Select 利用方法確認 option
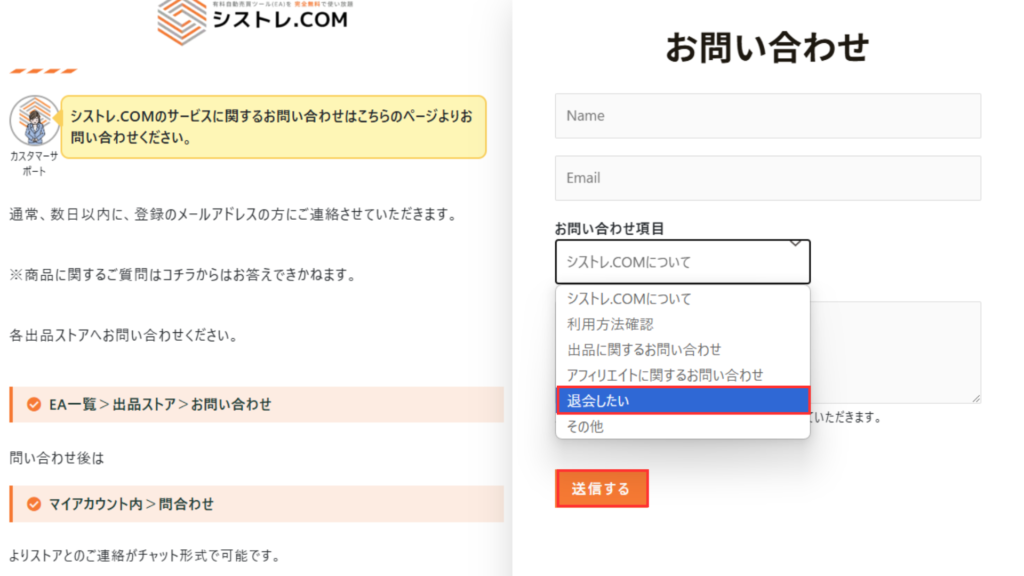Image resolution: width=1024 pixels, height=576 pixels. (x=682, y=324)
